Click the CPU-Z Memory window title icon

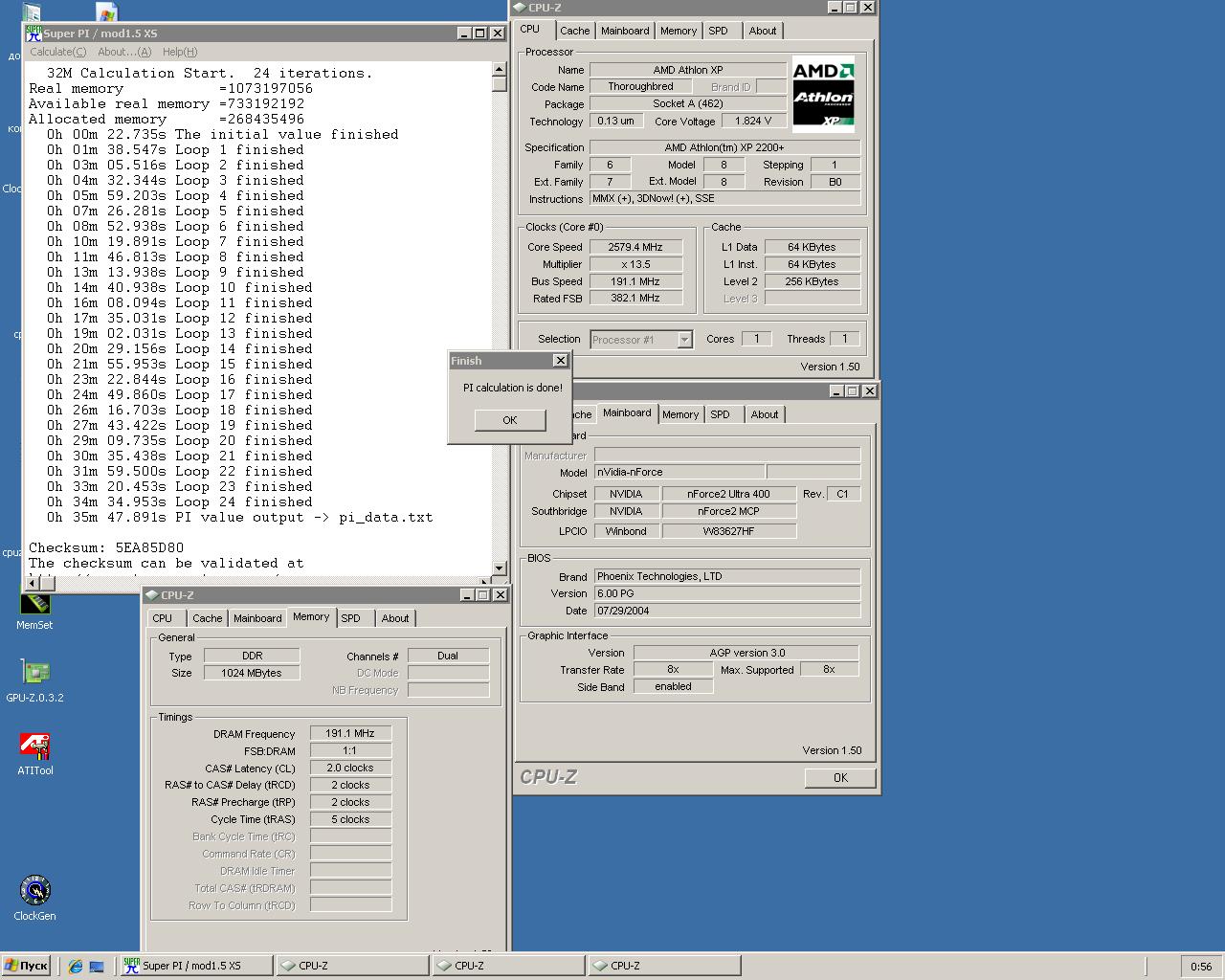coord(152,595)
